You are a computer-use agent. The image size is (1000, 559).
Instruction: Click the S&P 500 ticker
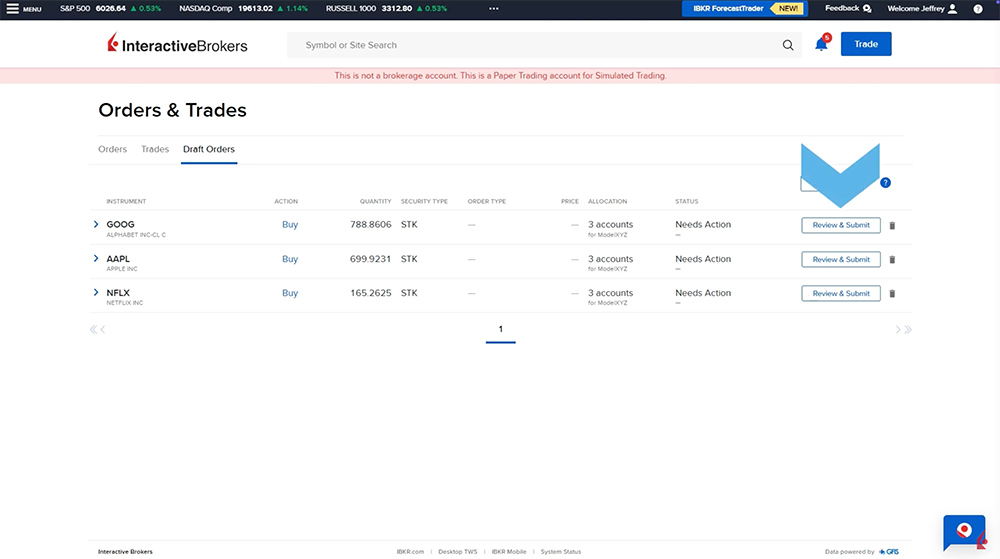tap(110, 9)
